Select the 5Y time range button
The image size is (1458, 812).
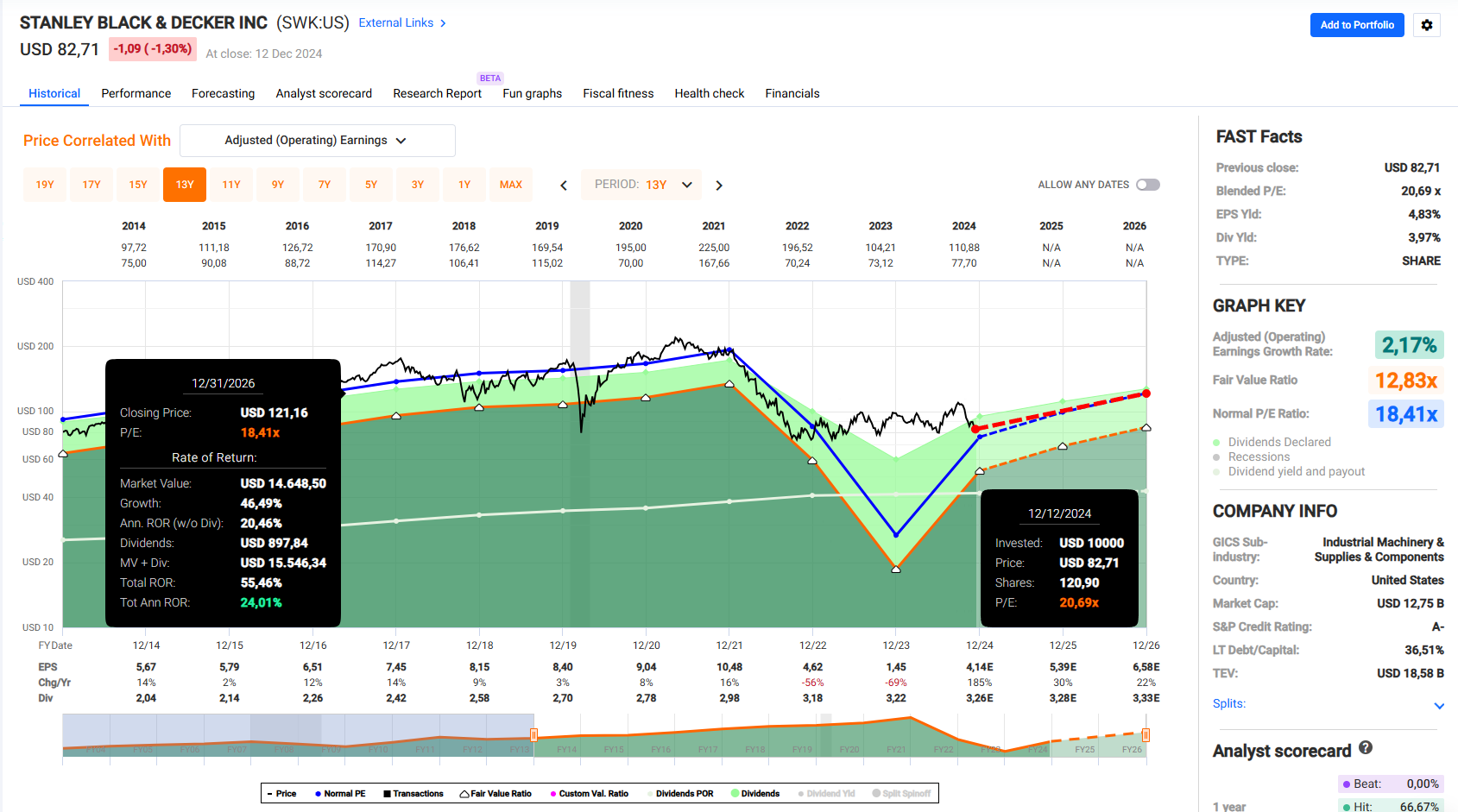click(x=371, y=185)
